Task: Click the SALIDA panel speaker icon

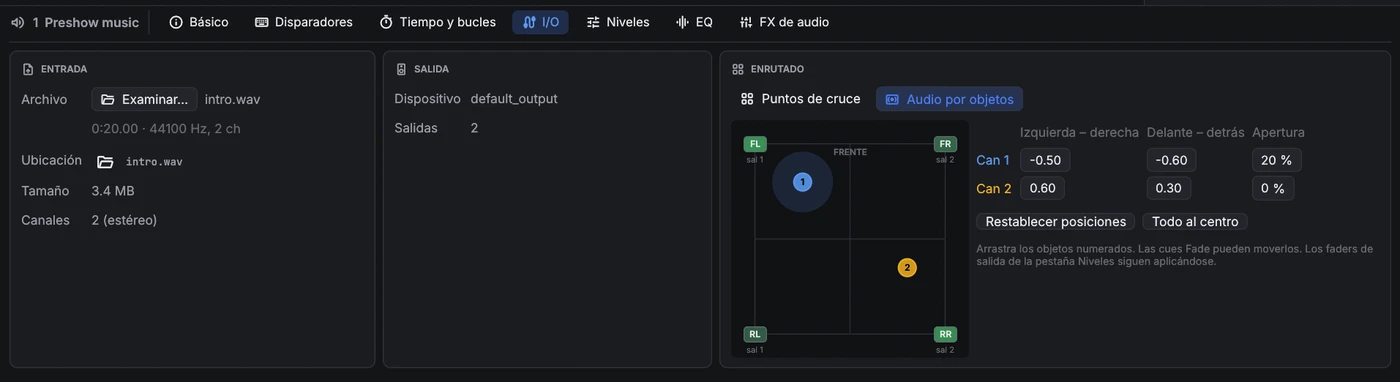Action: coord(401,69)
